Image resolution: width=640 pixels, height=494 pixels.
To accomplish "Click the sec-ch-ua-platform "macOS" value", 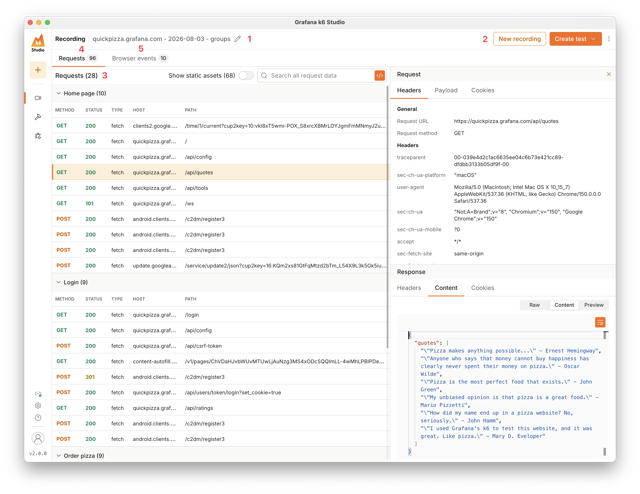I will pyautogui.click(x=465, y=175).
